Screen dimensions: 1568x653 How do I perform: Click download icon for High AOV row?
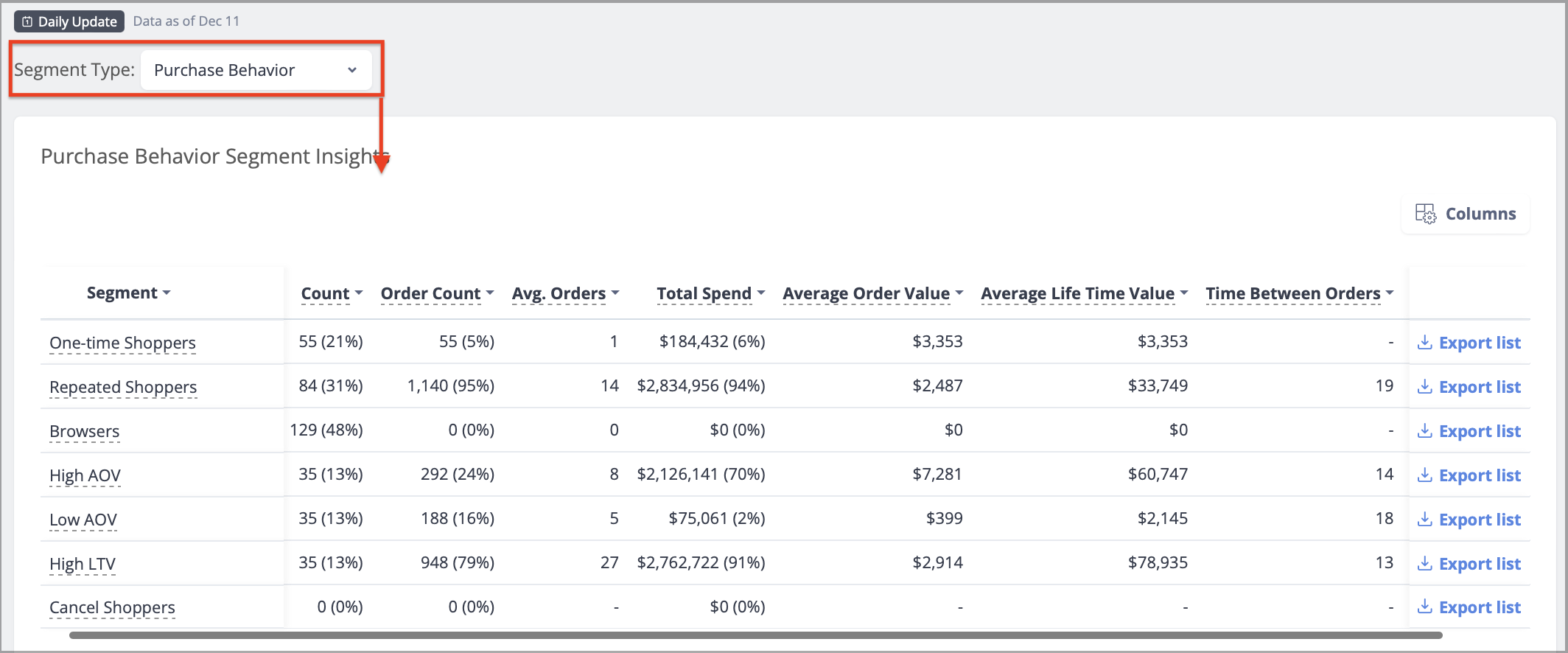[x=1425, y=475]
